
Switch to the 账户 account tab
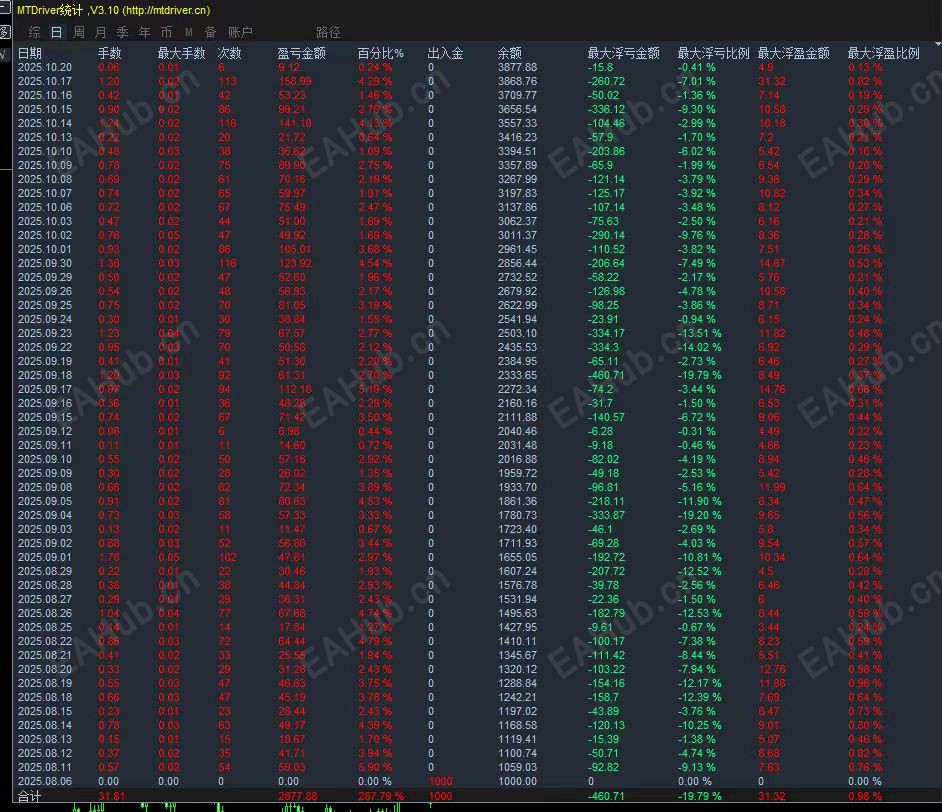pyautogui.click(x=240, y=32)
